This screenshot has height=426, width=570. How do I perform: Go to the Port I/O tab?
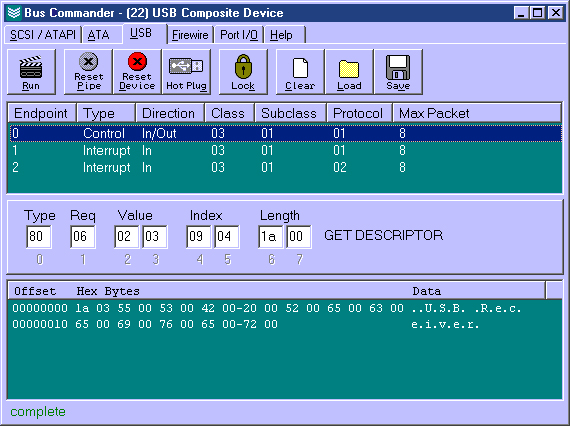(x=239, y=35)
